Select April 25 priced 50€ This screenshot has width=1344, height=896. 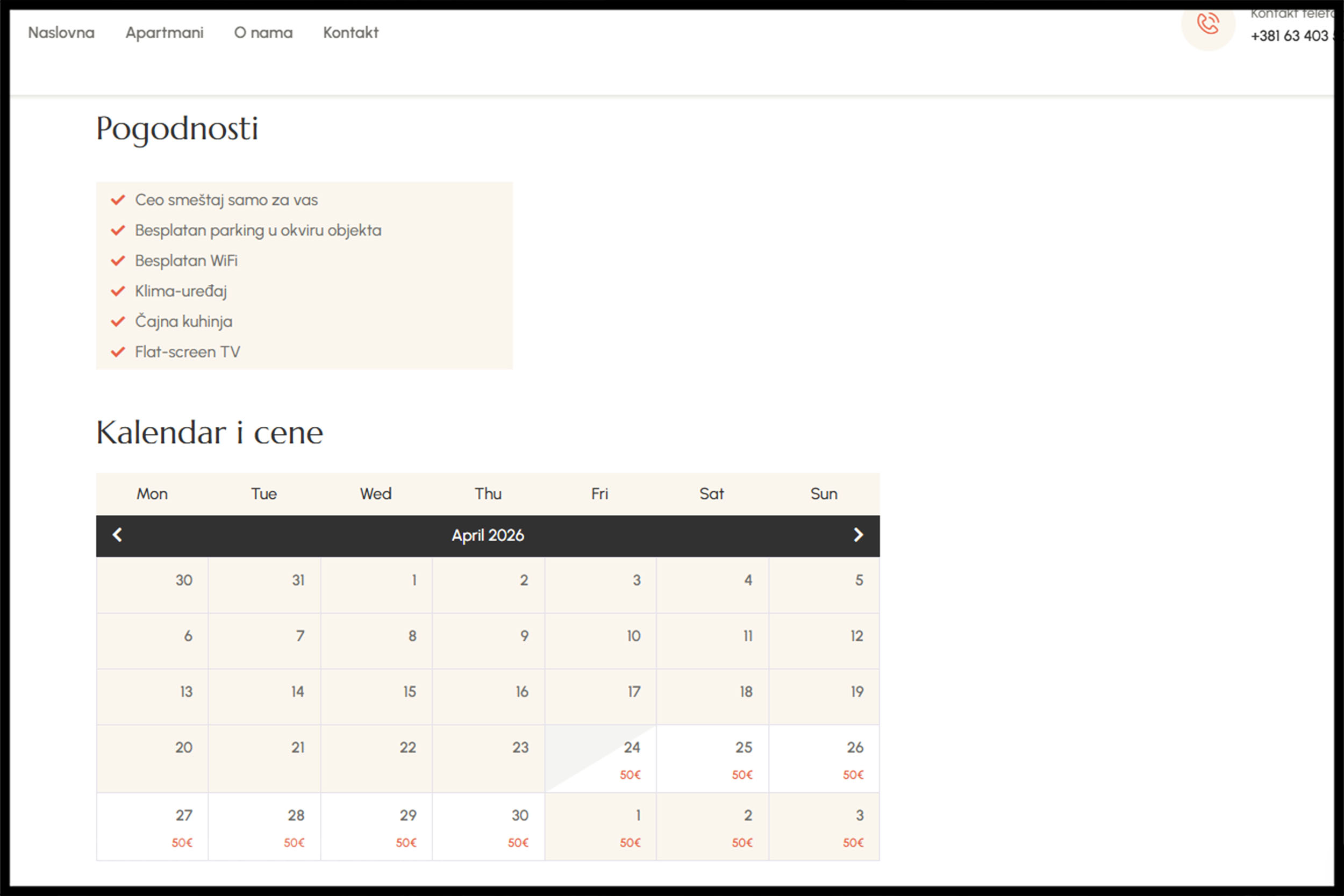pyautogui.click(x=712, y=759)
